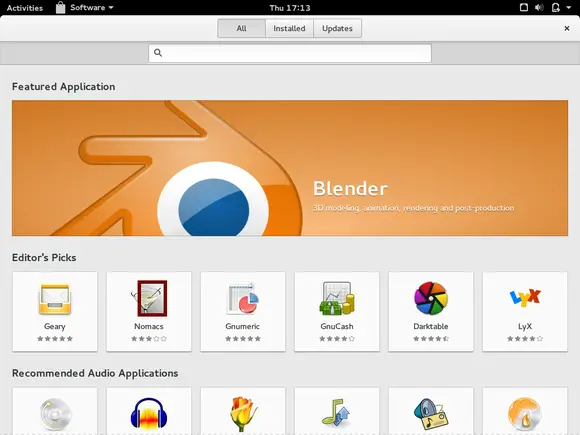Select the speaker and music tag app

point(431,414)
